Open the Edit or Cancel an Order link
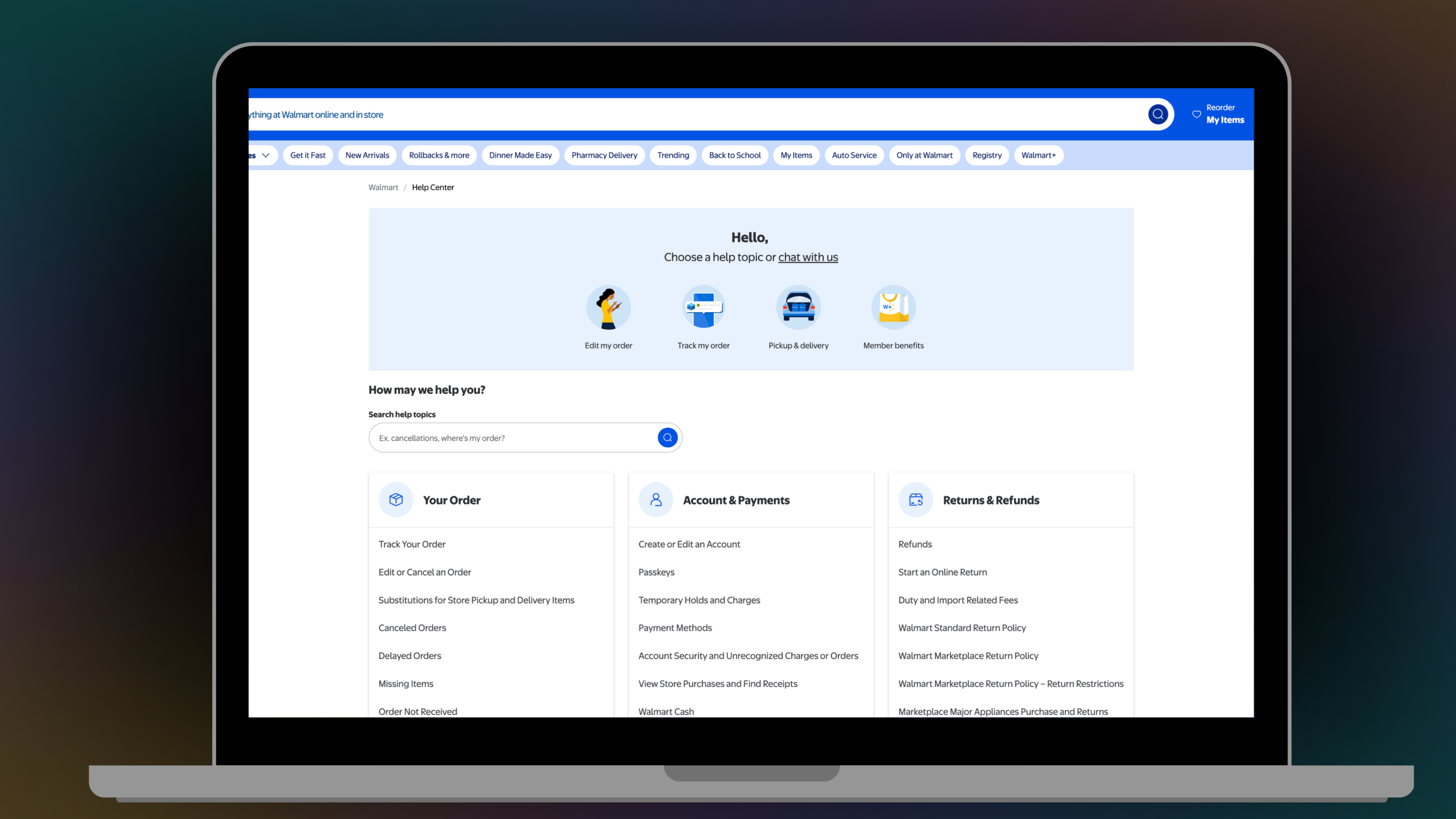The height and width of the screenshot is (819, 1456). tap(424, 572)
